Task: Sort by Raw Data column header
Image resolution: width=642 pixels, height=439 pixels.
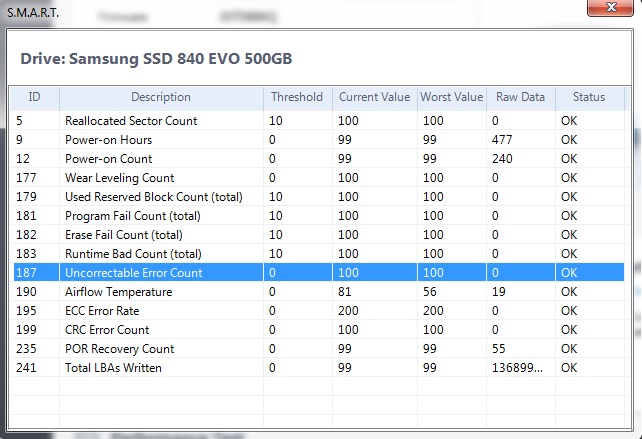Action: pyautogui.click(x=520, y=97)
